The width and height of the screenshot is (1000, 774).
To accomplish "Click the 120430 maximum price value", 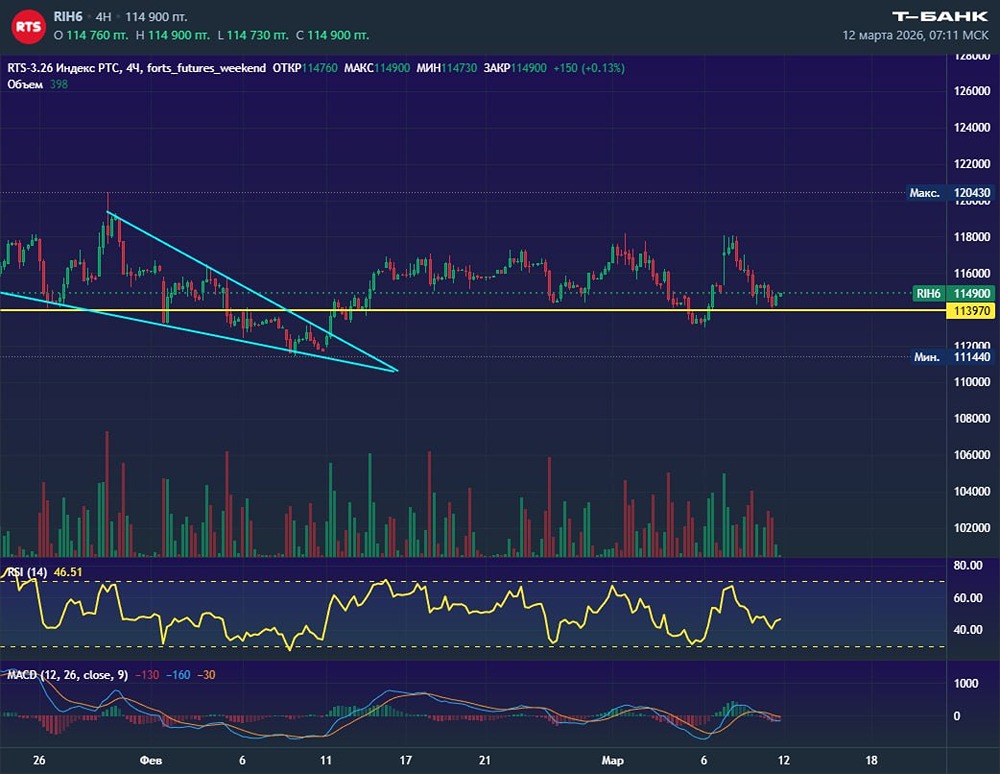I will [972, 192].
